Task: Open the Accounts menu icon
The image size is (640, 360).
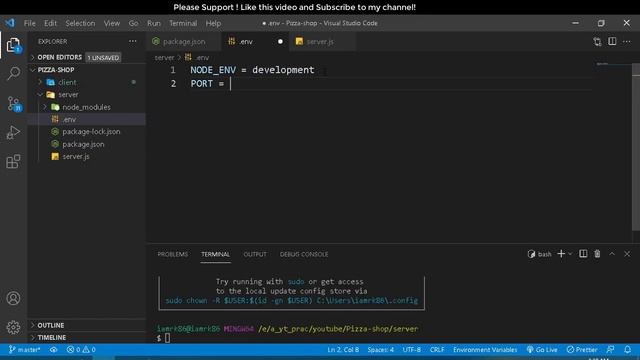Action: click(x=13, y=298)
